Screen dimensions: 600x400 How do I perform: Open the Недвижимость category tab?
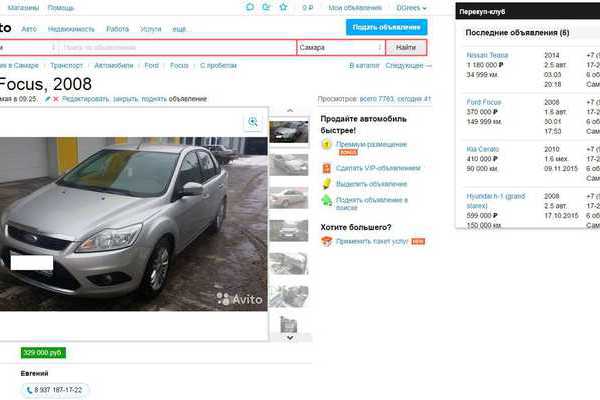point(71,29)
